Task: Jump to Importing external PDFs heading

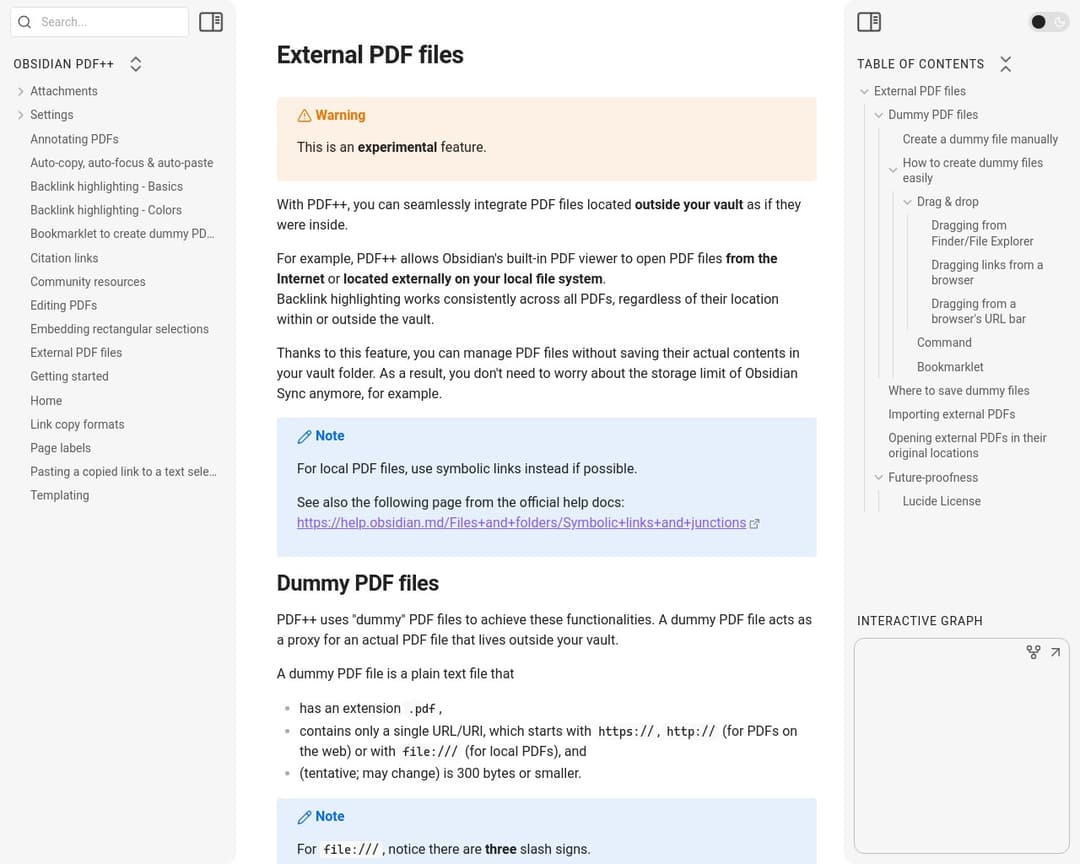Action: click(951, 414)
